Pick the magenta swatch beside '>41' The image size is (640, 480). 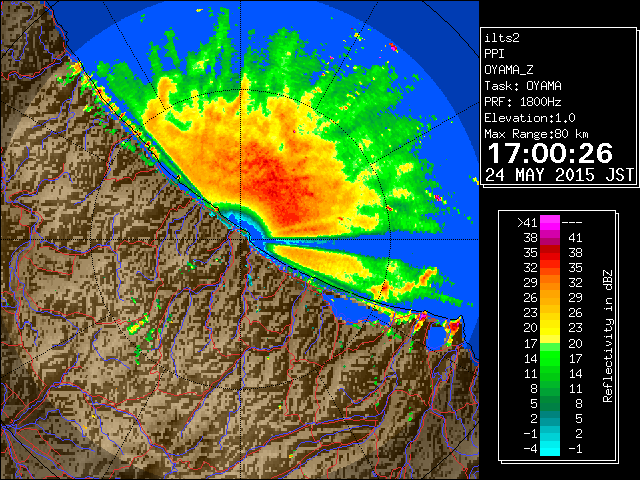coord(550,222)
